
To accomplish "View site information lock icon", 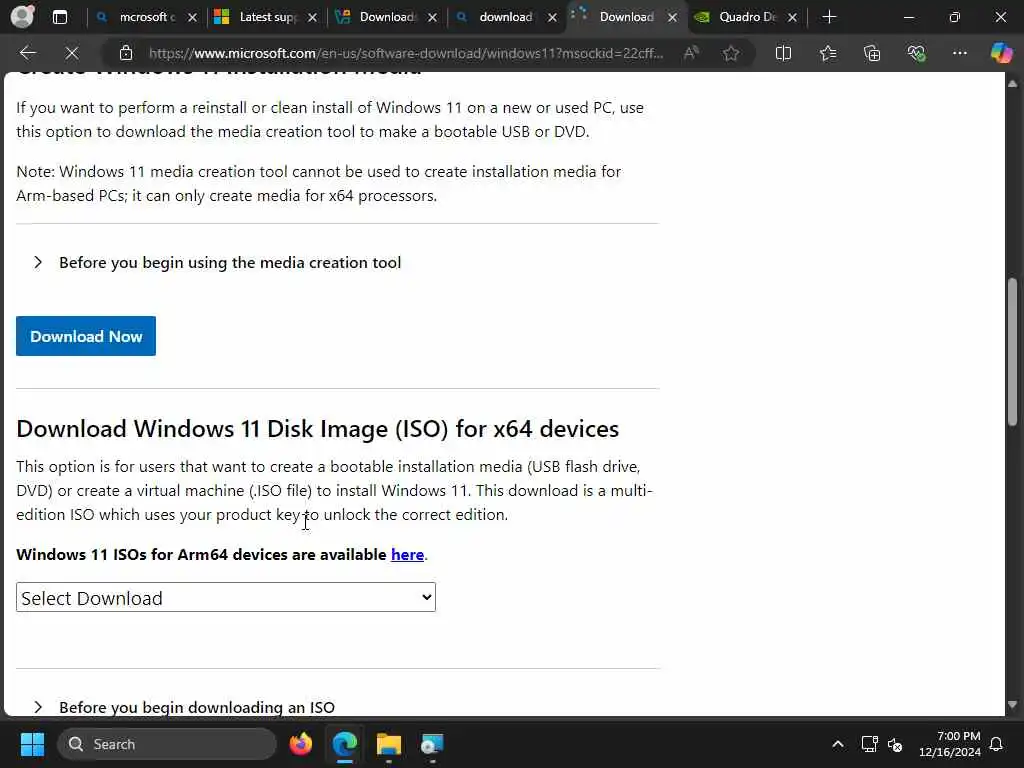I will [x=126, y=53].
